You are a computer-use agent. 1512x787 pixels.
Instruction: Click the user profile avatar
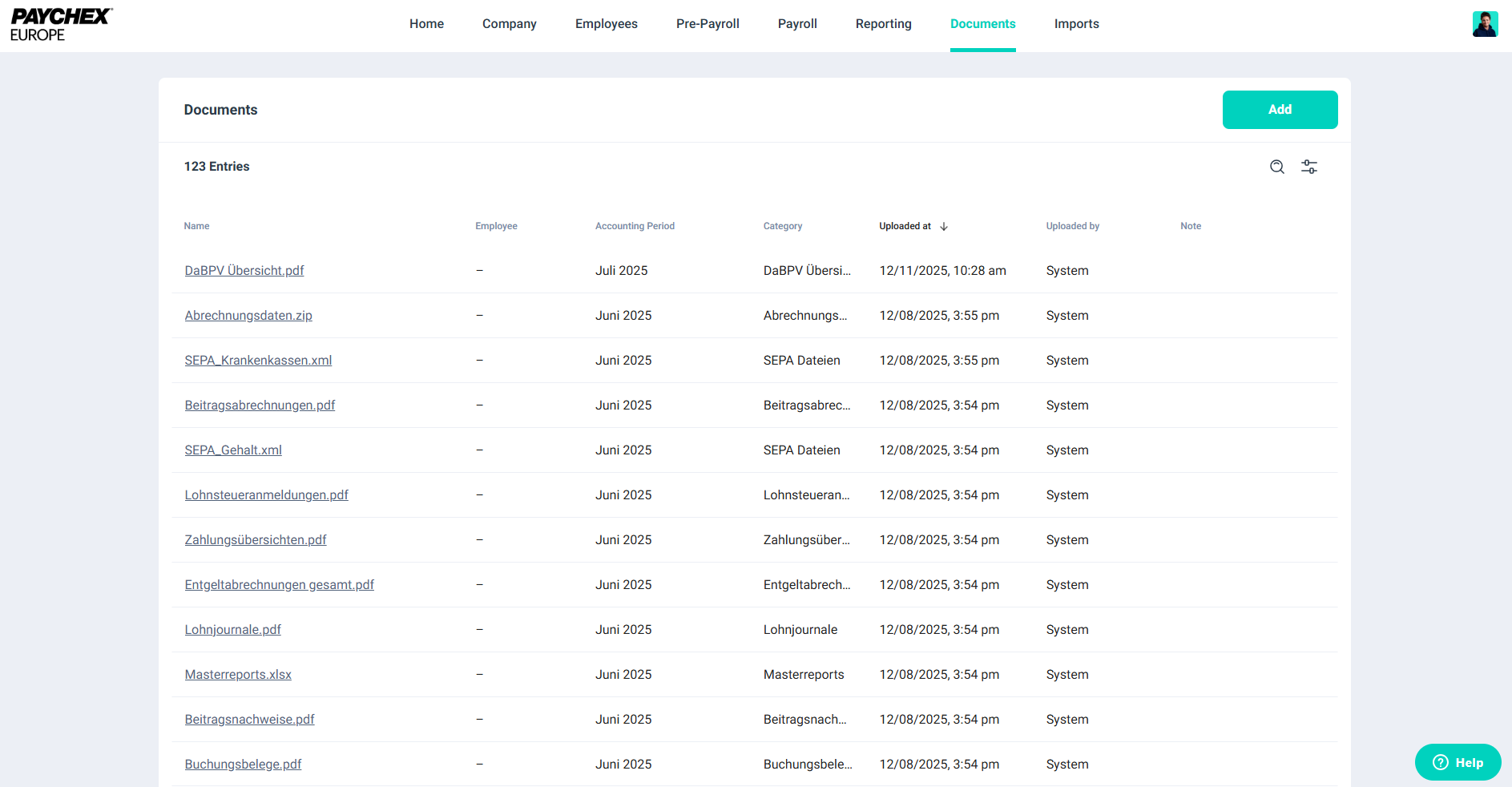tap(1484, 24)
